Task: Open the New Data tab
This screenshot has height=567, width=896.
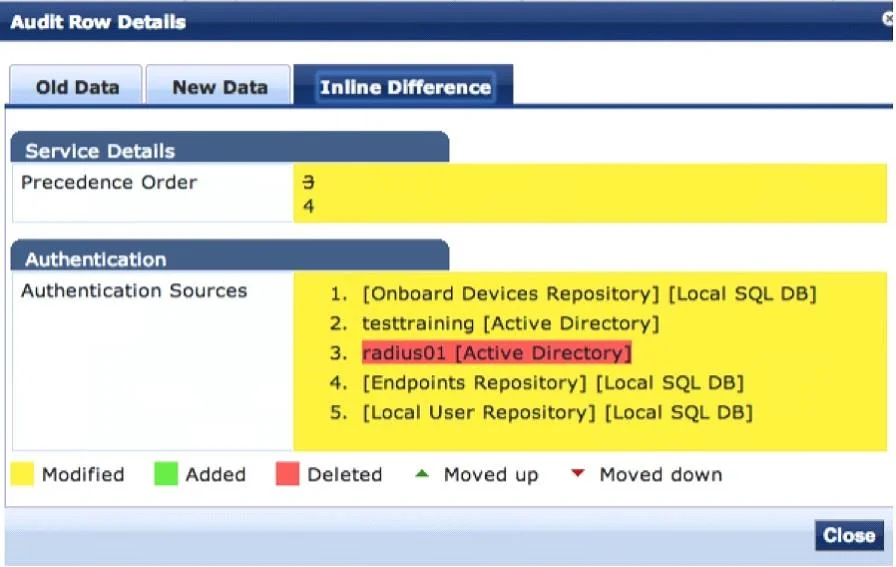Action: coord(219,85)
